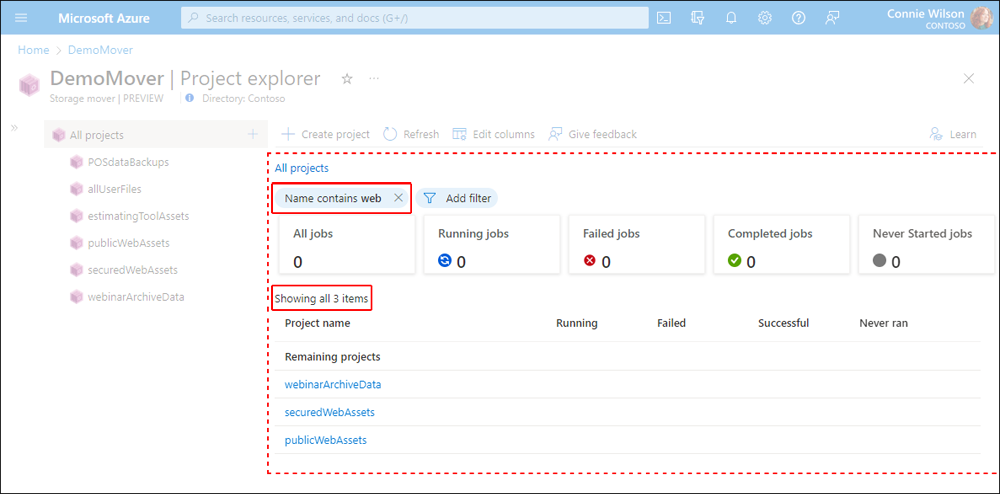The height and width of the screenshot is (494, 1000).
Task: Select securedWebAssets in the project tree
Action: point(133,270)
